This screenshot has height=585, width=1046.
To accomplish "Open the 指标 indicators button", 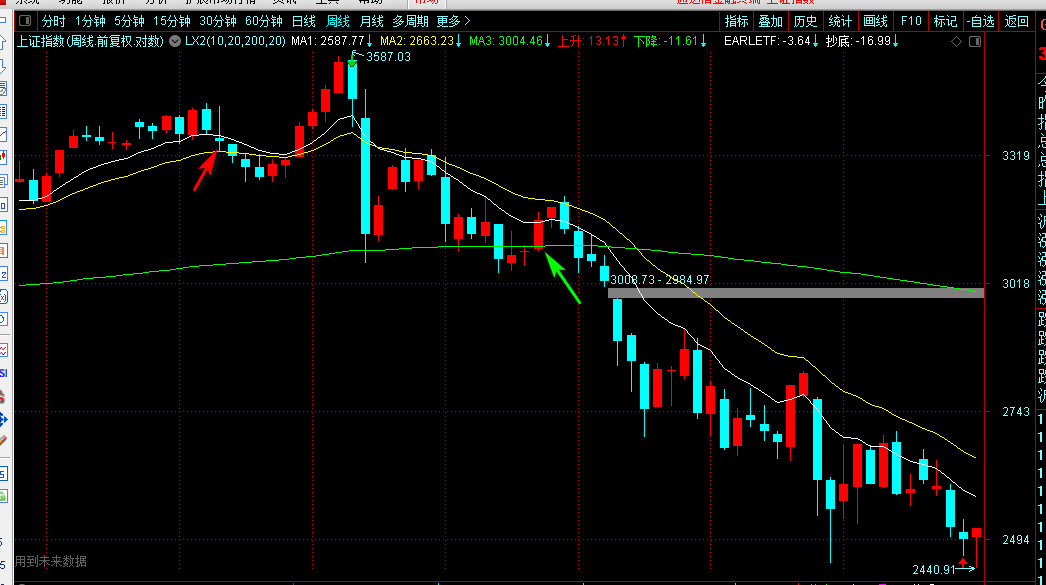I will pyautogui.click(x=736, y=21).
